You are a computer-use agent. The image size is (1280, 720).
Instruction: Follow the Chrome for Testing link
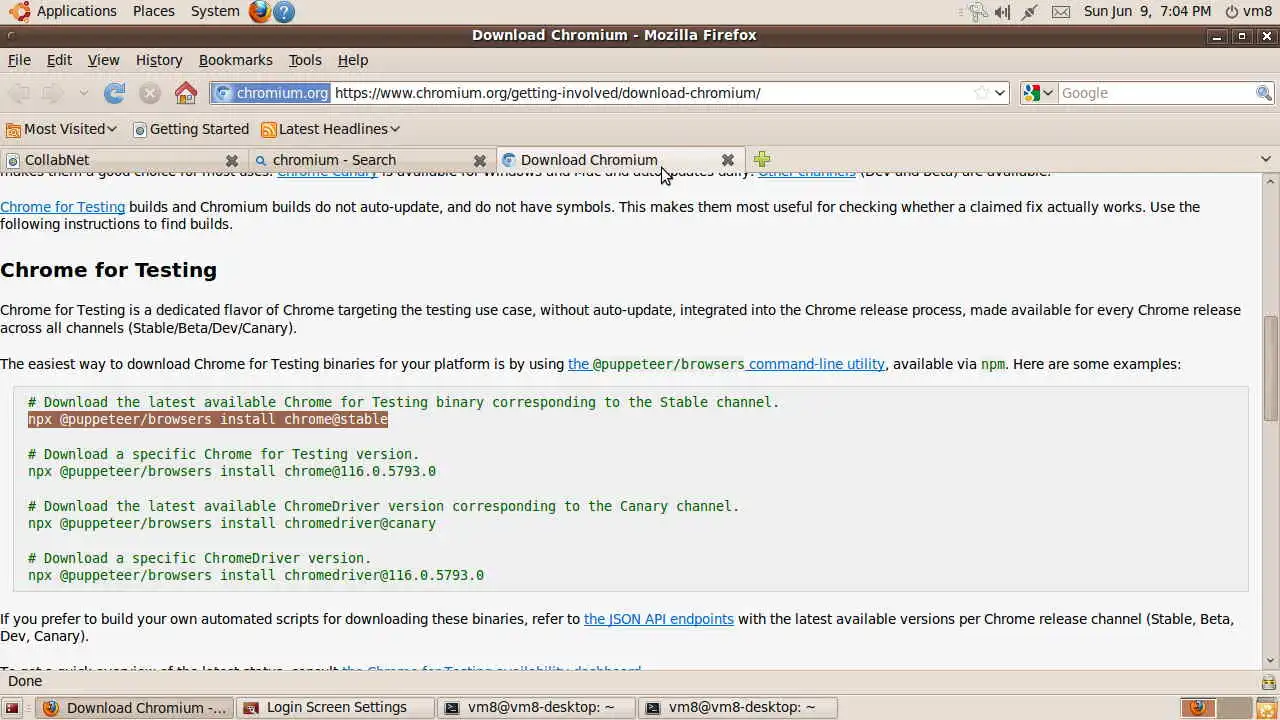tap(62, 207)
